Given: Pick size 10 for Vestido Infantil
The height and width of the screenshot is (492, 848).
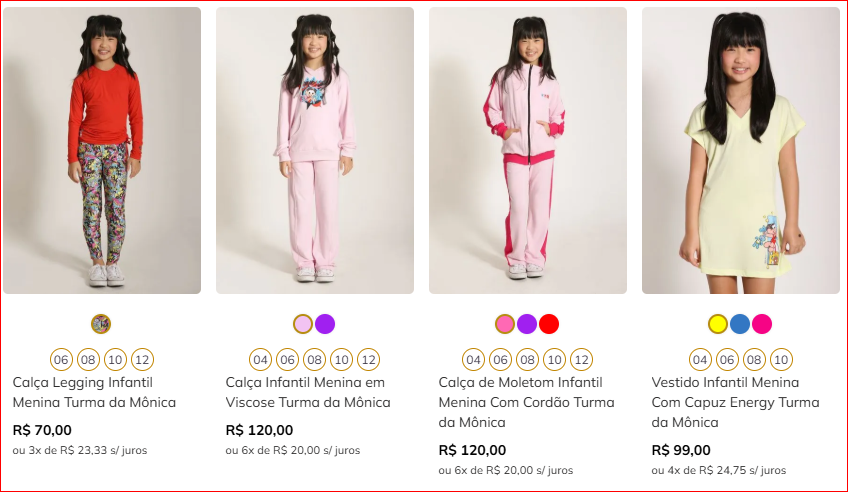Looking at the screenshot, I should tap(781, 359).
